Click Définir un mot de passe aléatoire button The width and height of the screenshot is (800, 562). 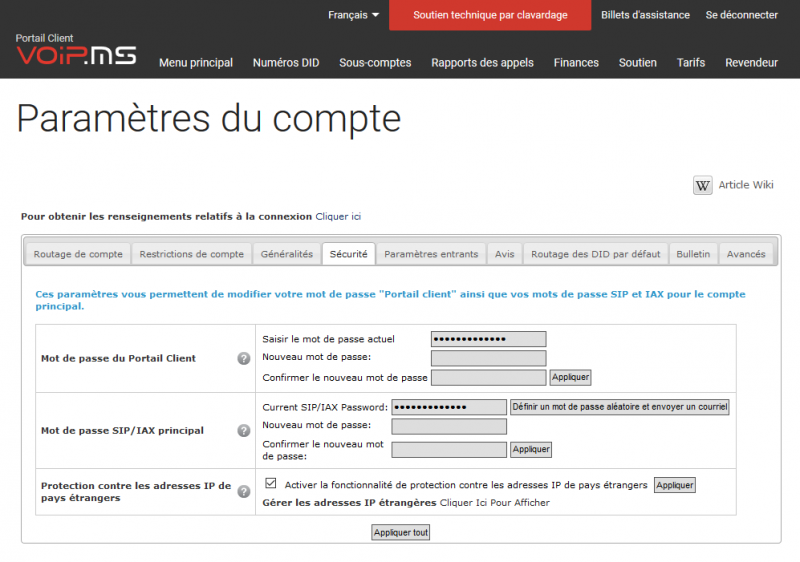pyautogui.click(x=620, y=407)
